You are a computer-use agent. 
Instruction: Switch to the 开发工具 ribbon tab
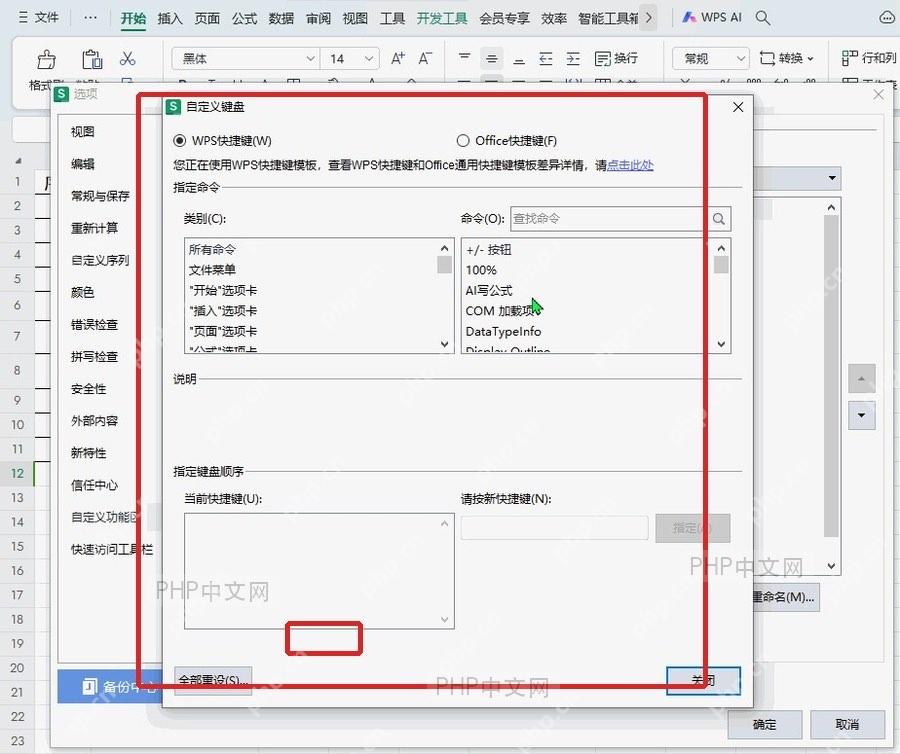click(442, 18)
